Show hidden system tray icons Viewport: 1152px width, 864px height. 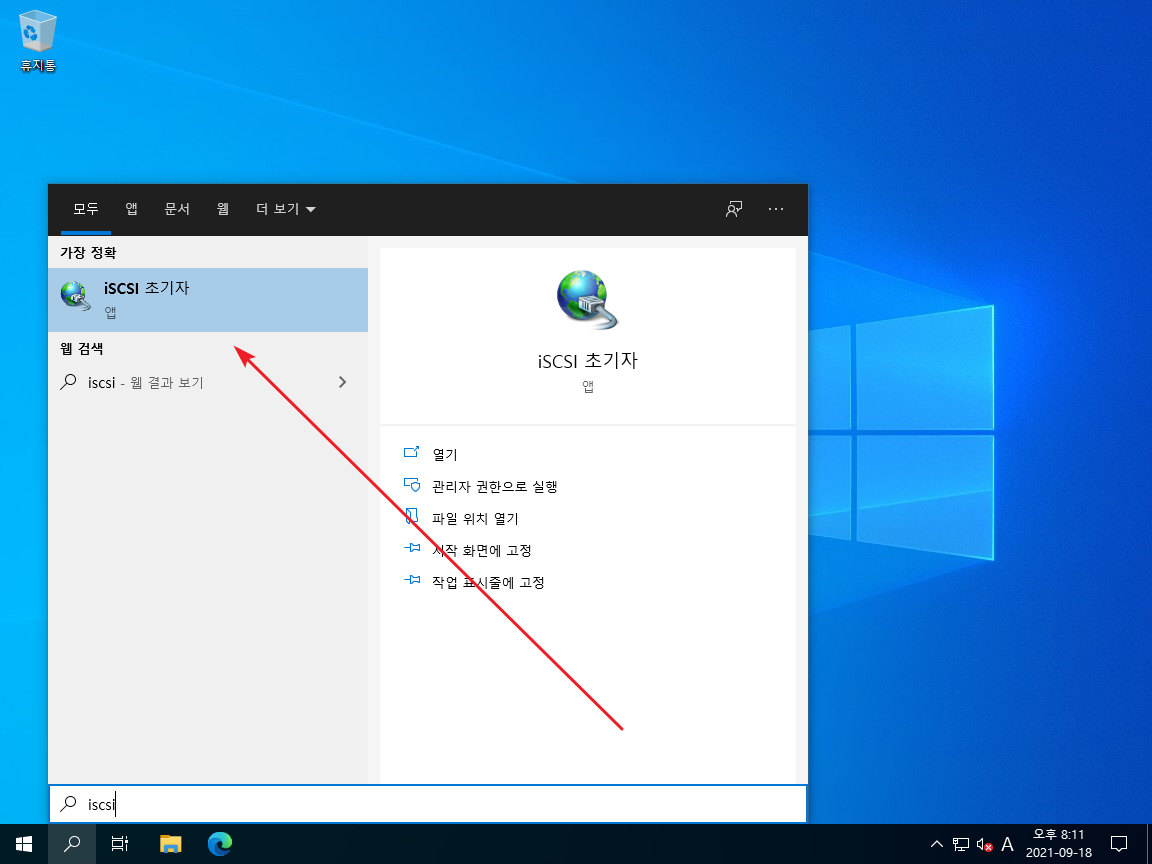coord(937,844)
